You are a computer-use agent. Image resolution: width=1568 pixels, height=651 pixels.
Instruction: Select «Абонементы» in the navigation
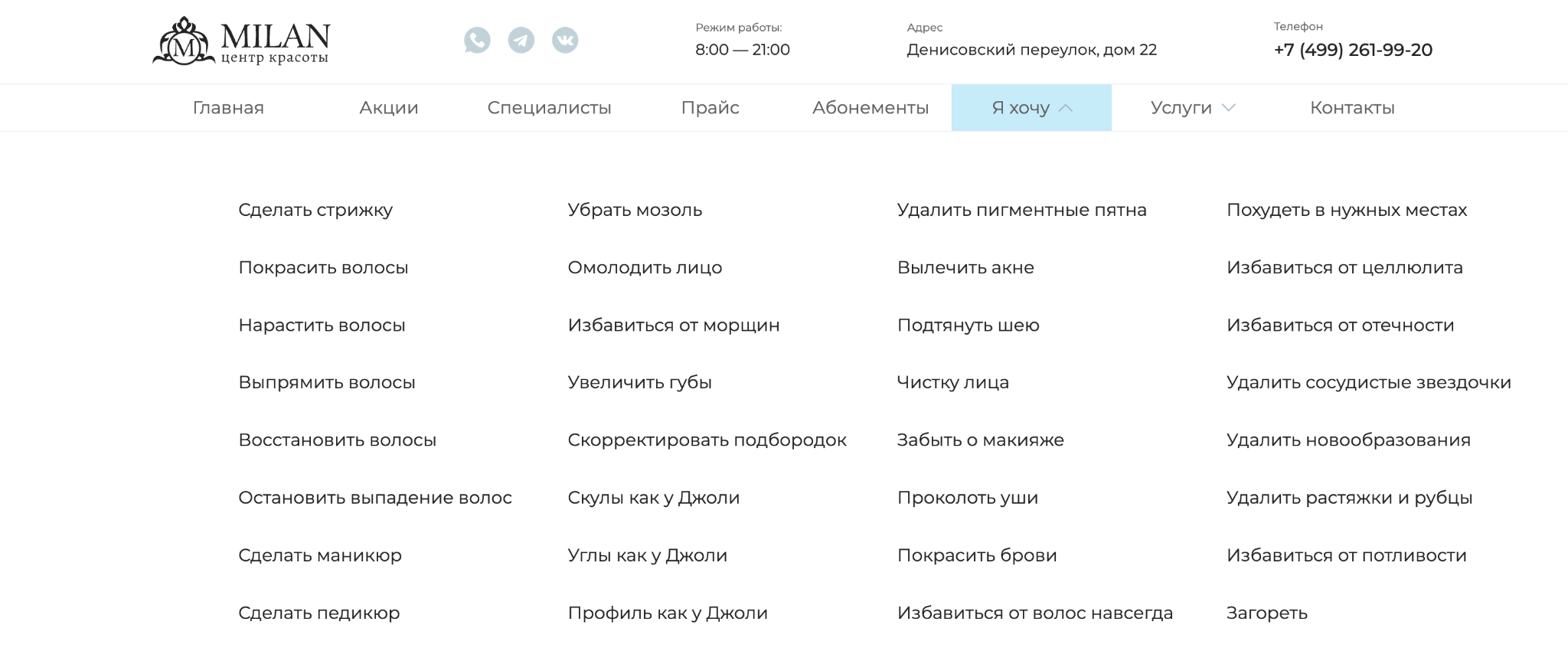tap(871, 107)
